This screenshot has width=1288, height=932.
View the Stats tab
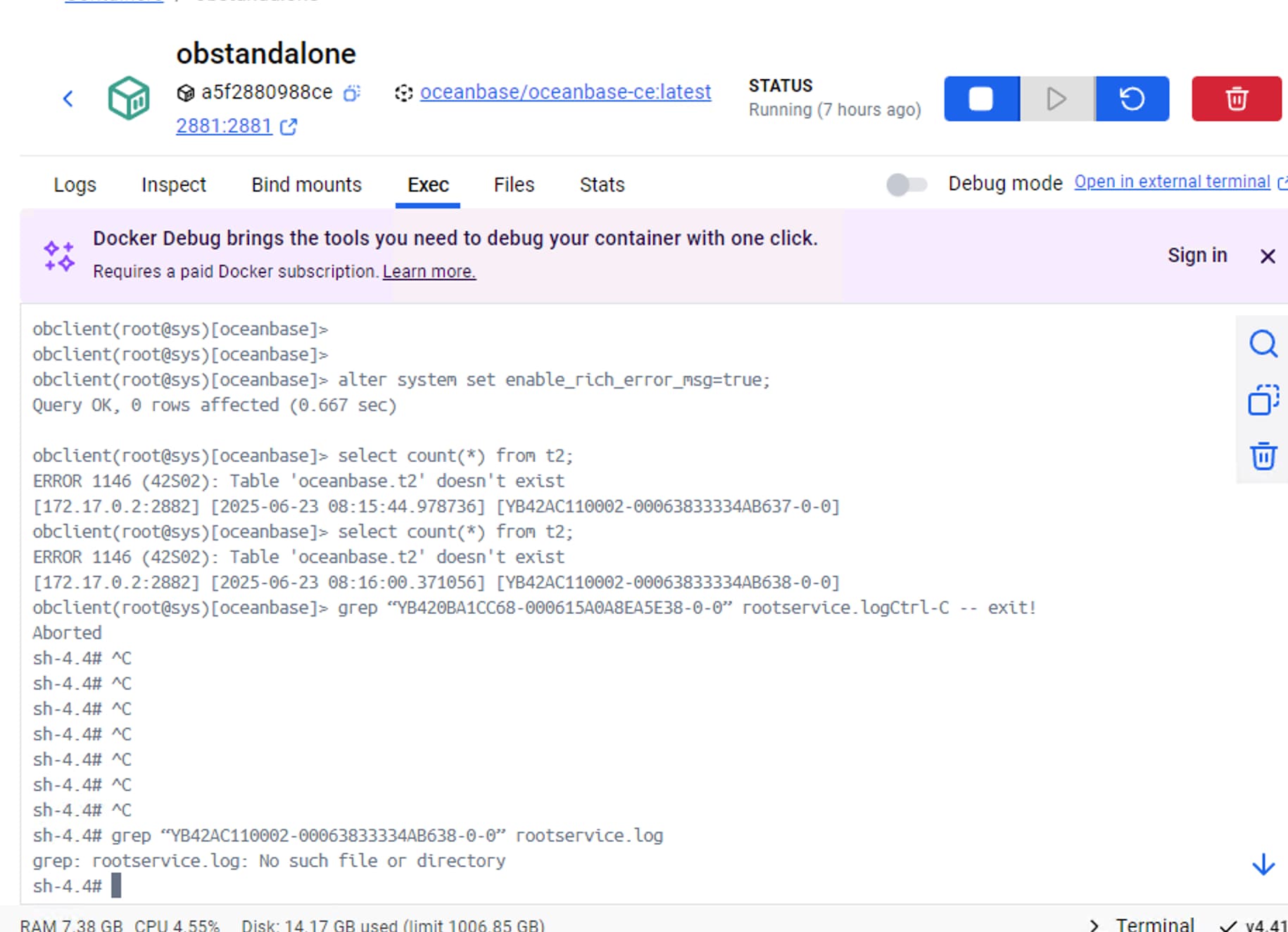[602, 184]
